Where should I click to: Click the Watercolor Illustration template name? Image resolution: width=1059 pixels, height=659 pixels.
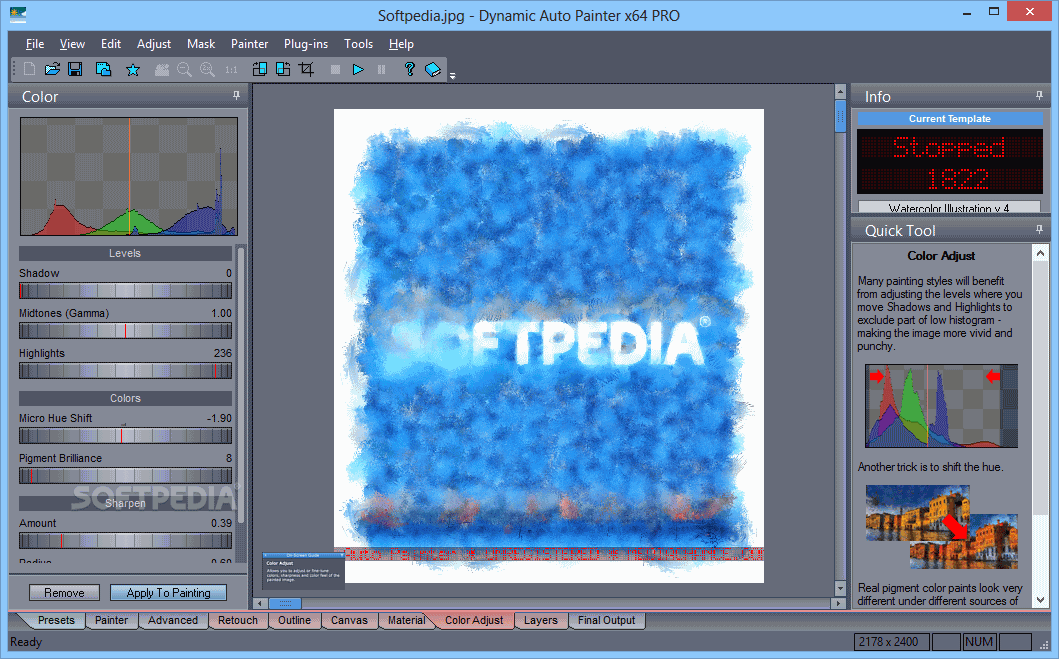point(949,207)
